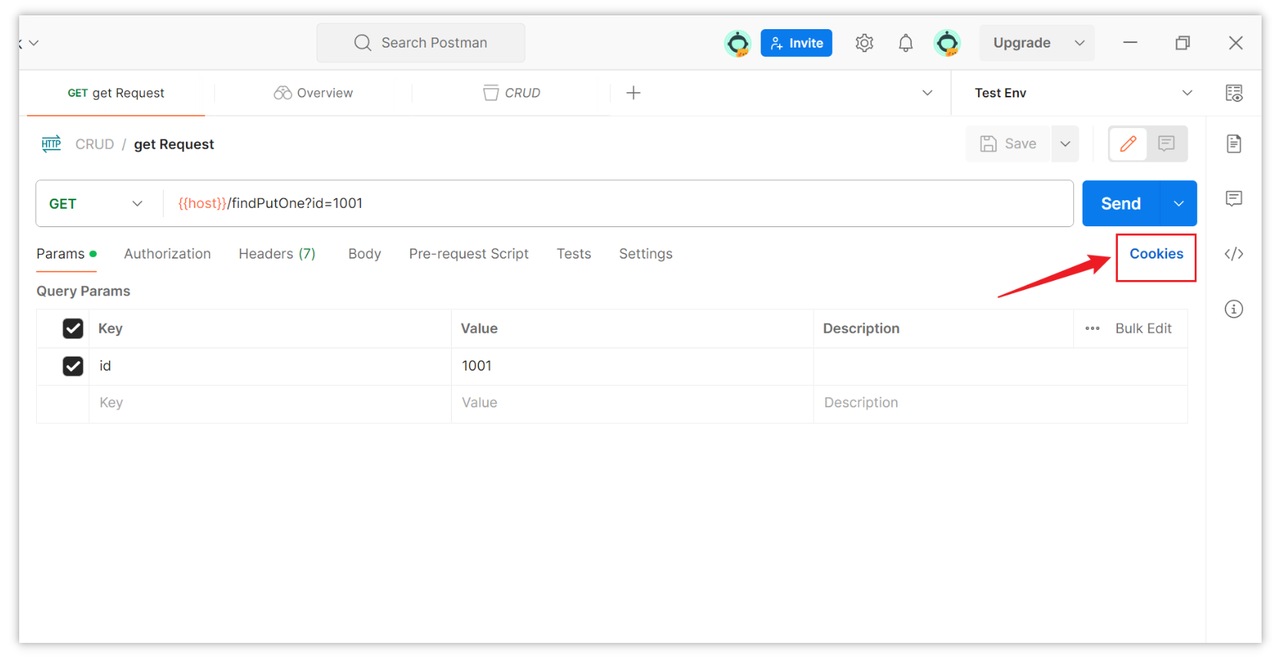Click the Invite button
The height and width of the screenshot is (659, 1280).
tap(796, 43)
